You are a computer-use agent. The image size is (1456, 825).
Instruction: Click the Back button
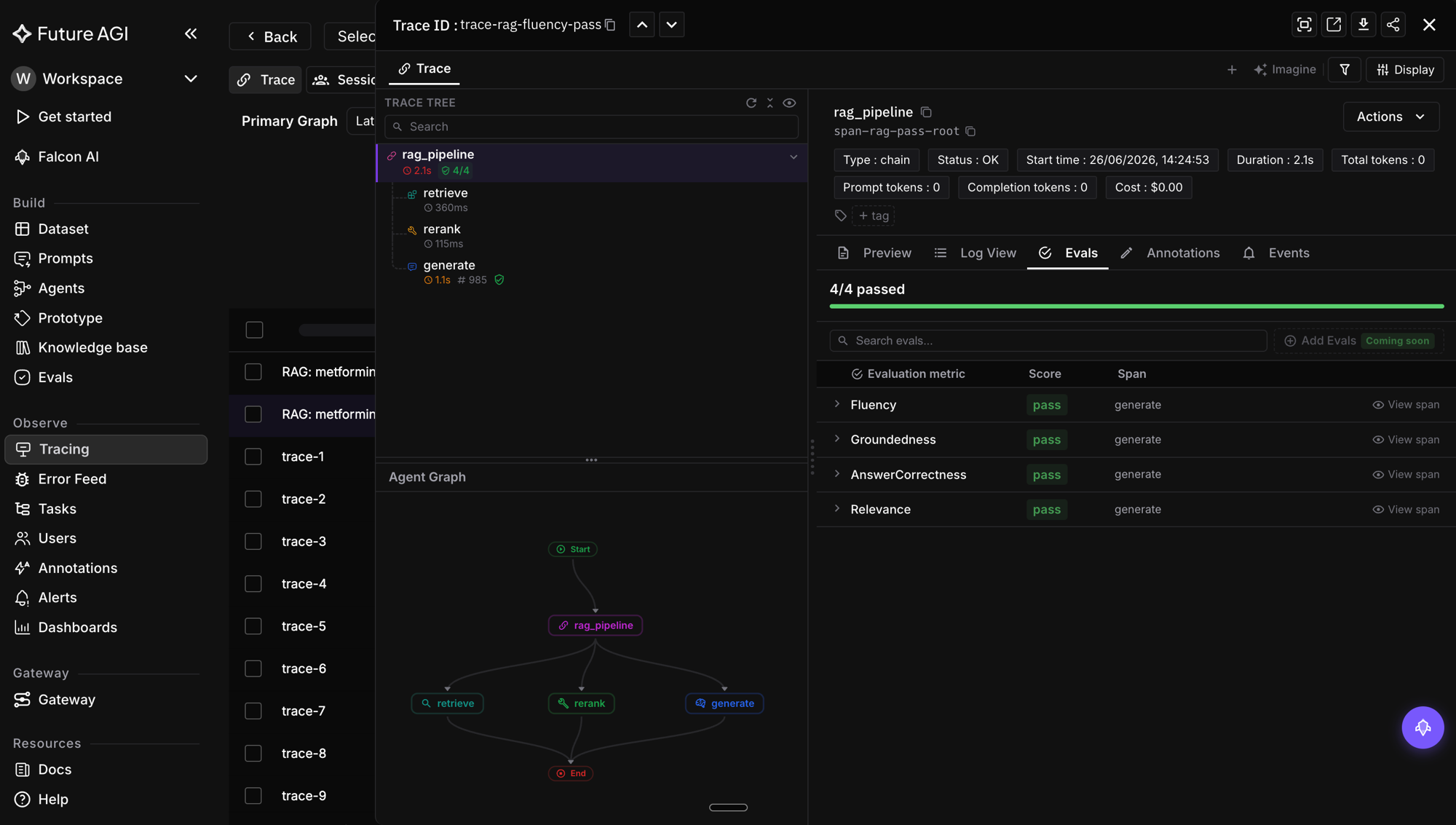coord(270,36)
